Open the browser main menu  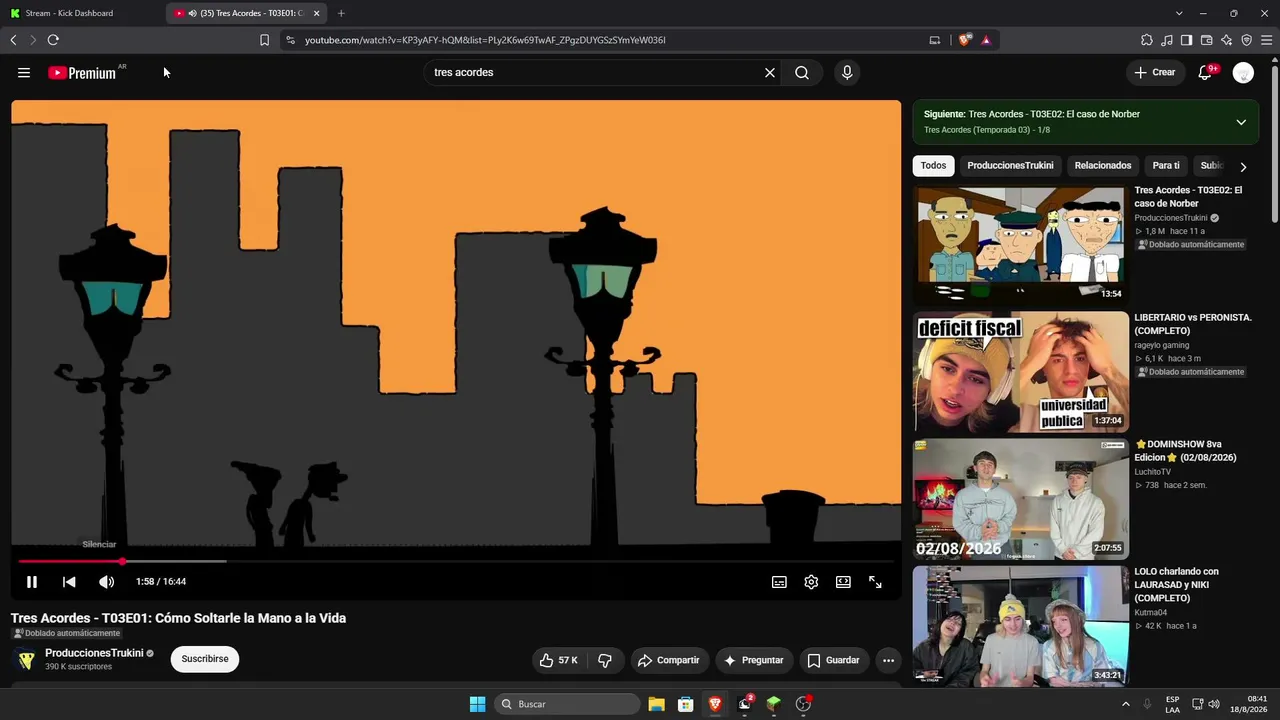[x=1266, y=40]
